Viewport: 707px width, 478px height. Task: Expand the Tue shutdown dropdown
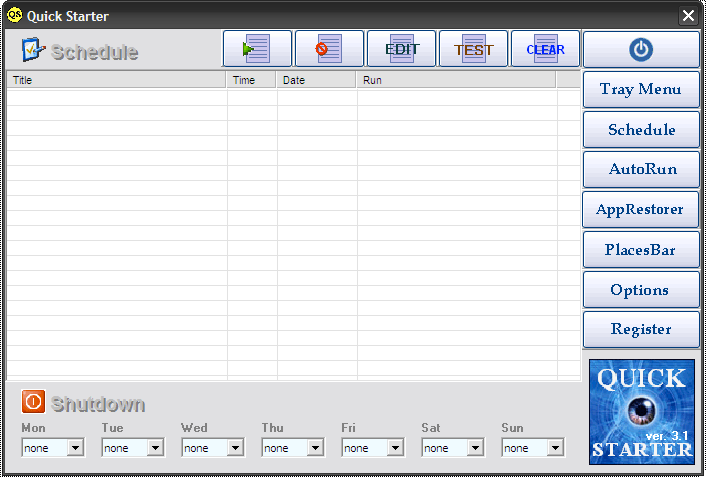click(156, 448)
